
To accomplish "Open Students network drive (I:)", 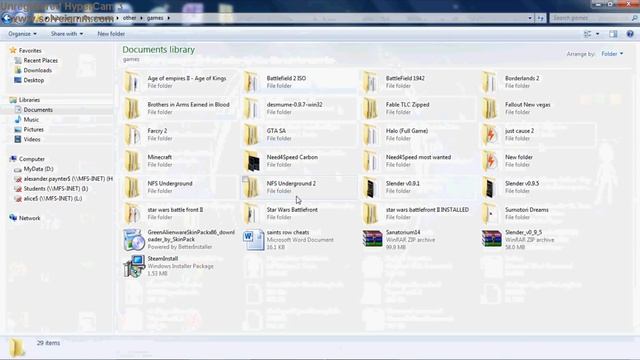I will click(56, 189).
